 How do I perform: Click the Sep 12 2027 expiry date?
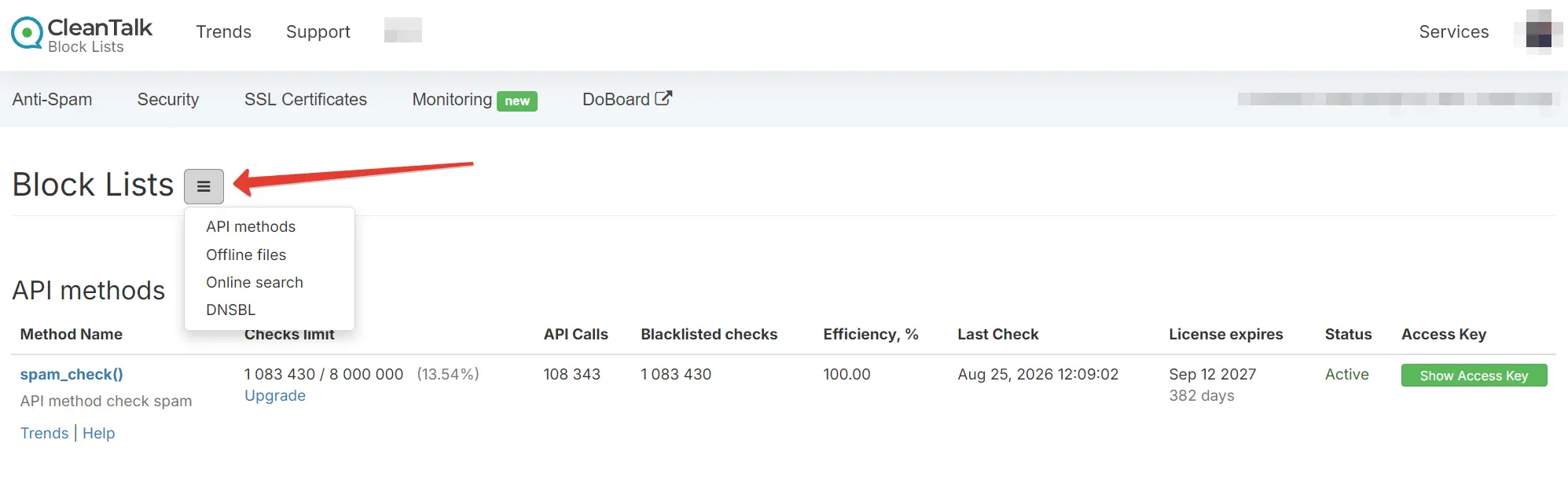[x=1212, y=374]
